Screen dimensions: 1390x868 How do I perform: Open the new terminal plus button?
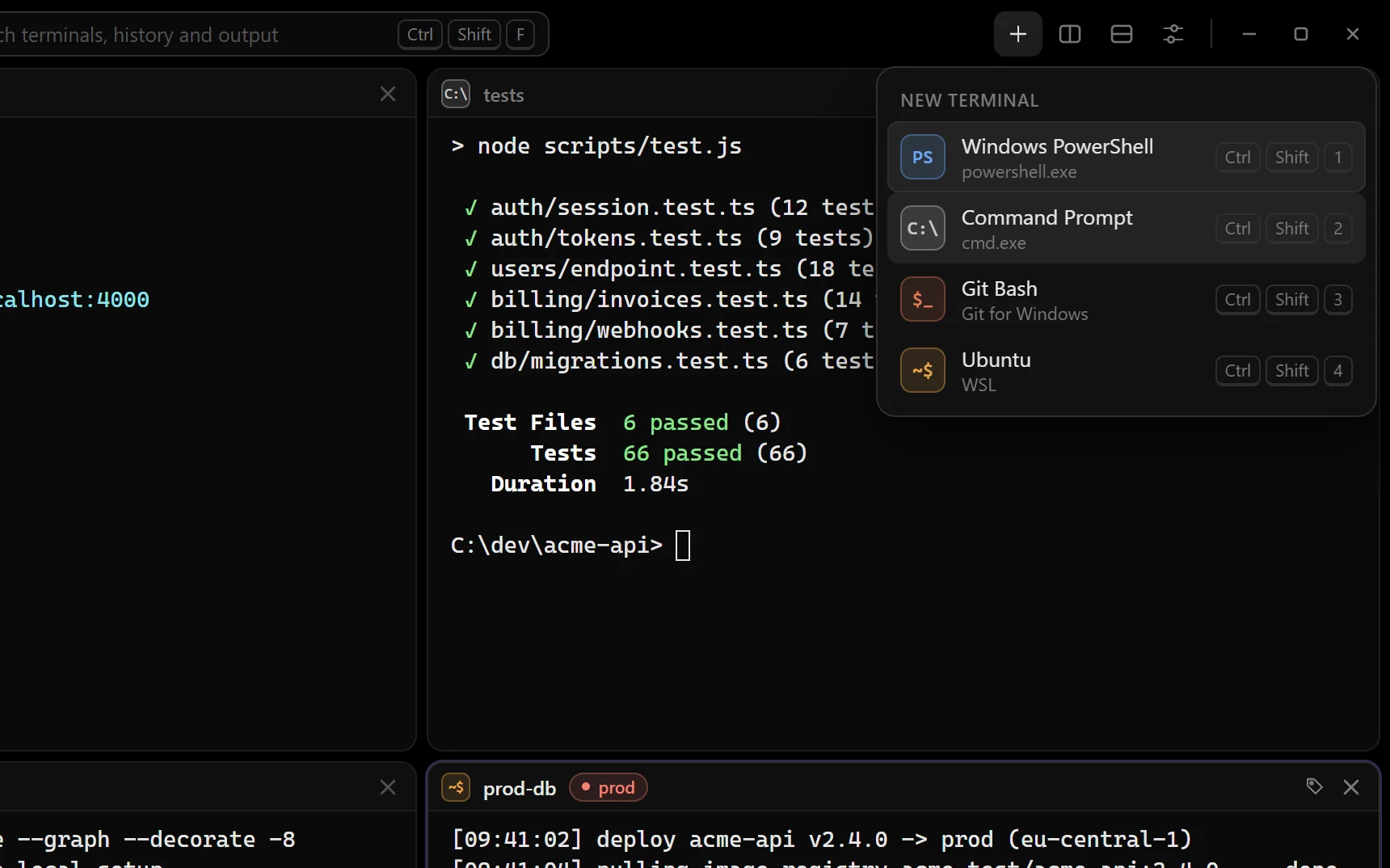coord(1018,34)
